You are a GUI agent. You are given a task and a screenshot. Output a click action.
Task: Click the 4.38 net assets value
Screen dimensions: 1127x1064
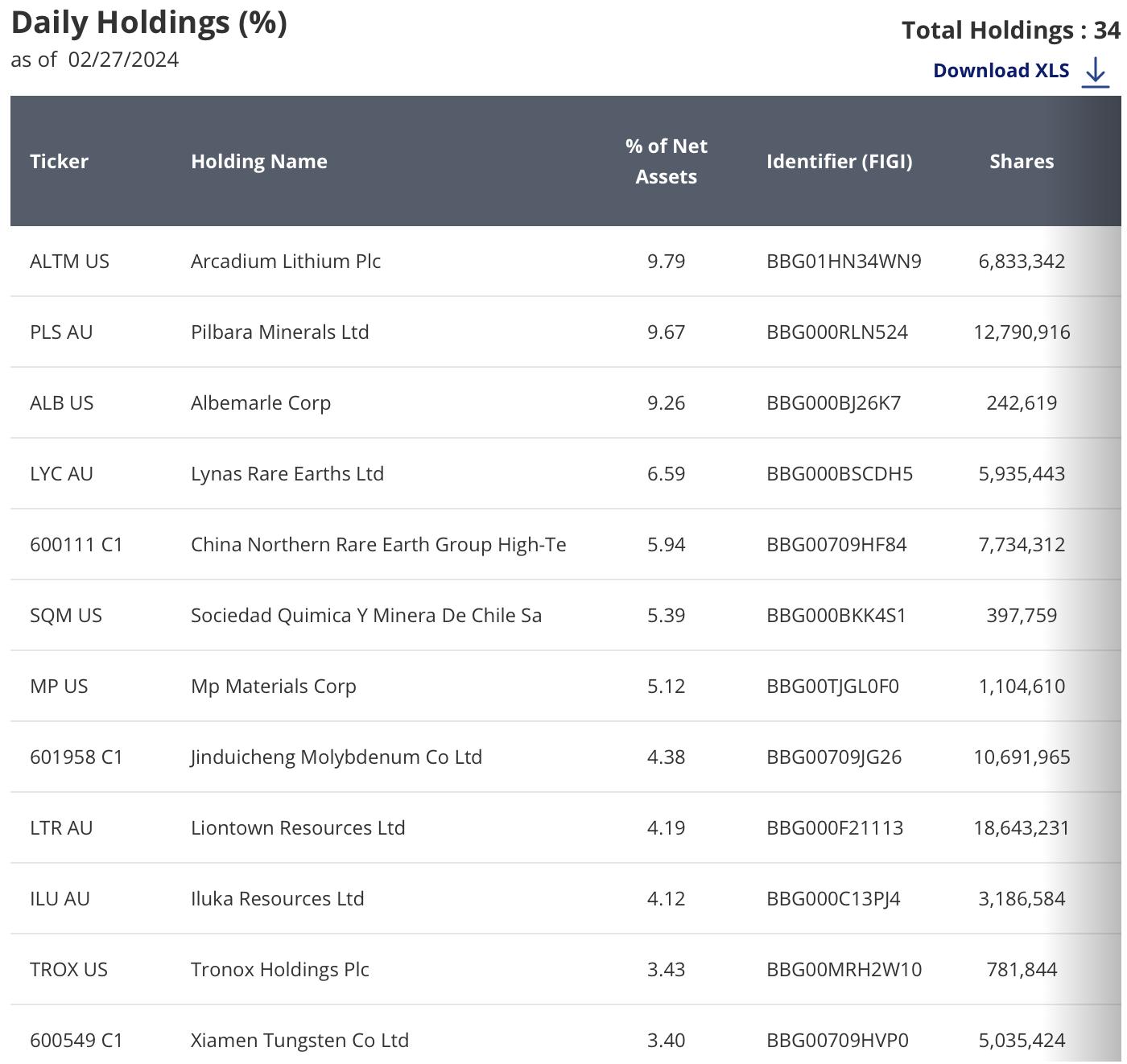(667, 757)
